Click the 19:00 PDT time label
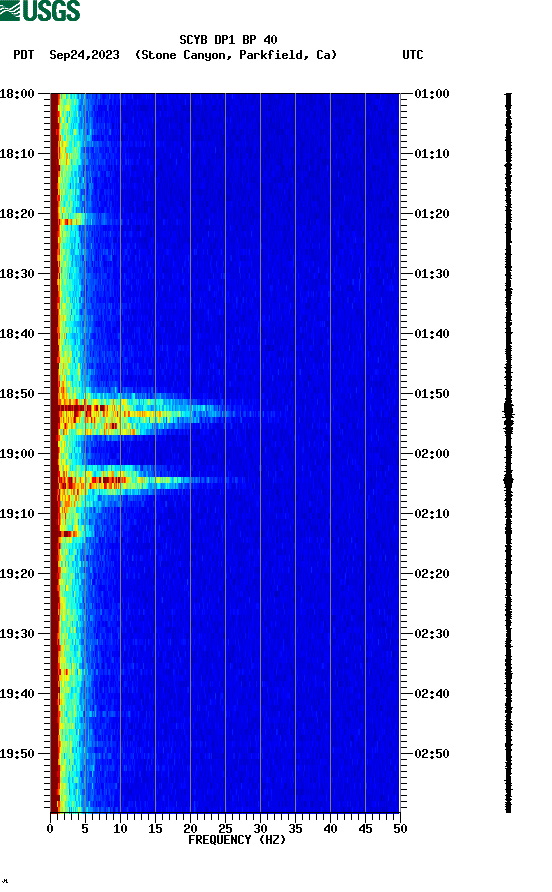This screenshot has width=552, height=892. pyautogui.click(x=17, y=454)
